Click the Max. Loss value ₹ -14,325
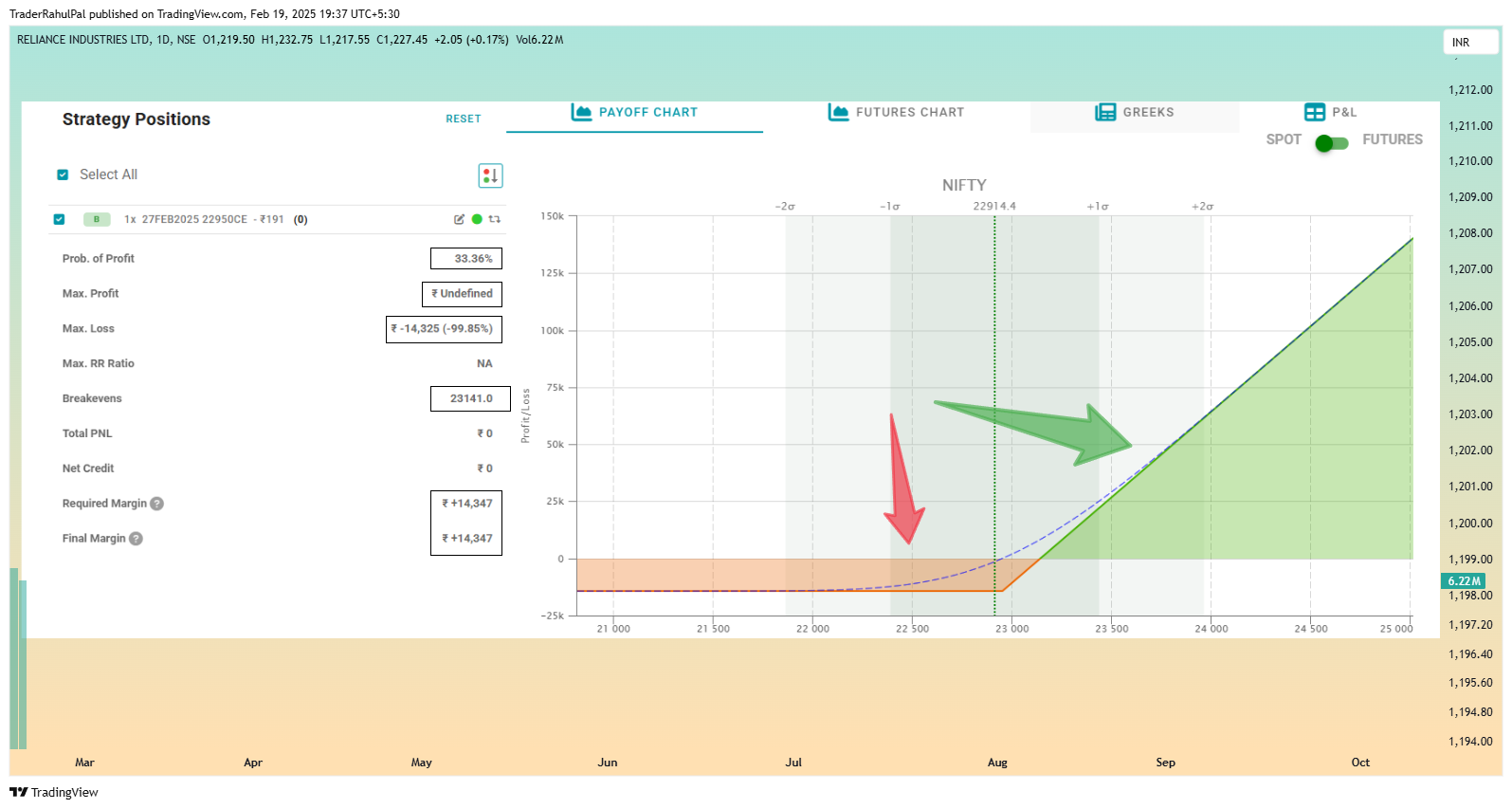 coord(444,329)
